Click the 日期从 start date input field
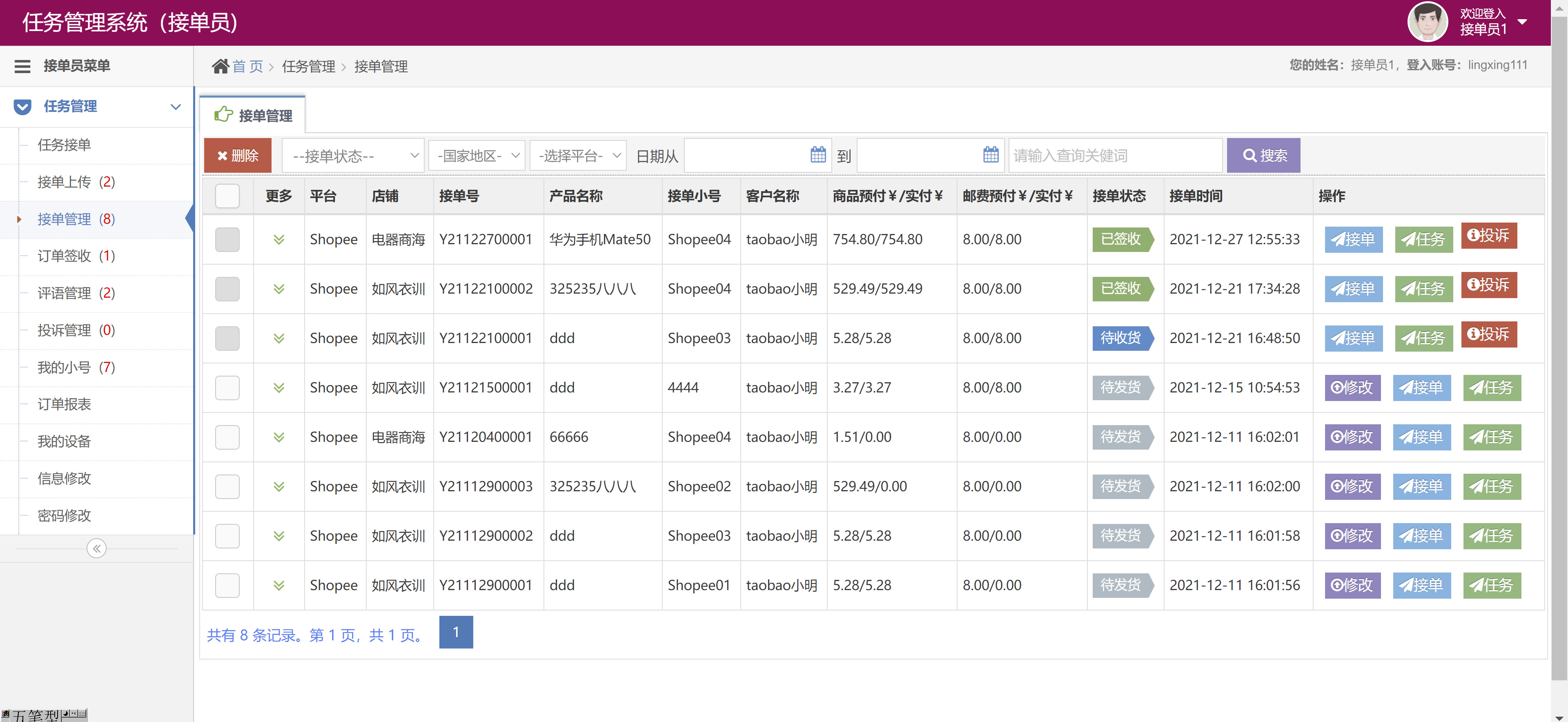 (757, 155)
